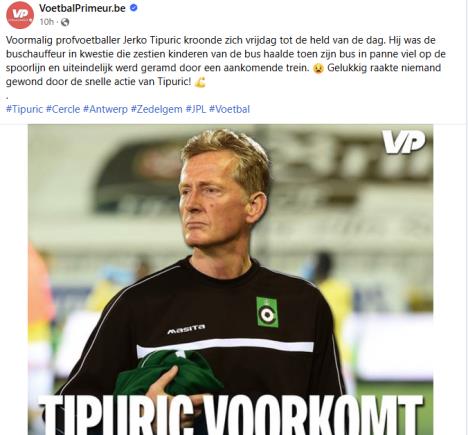
Task: Open the post via the 10h timestamp
Action: 46,22
